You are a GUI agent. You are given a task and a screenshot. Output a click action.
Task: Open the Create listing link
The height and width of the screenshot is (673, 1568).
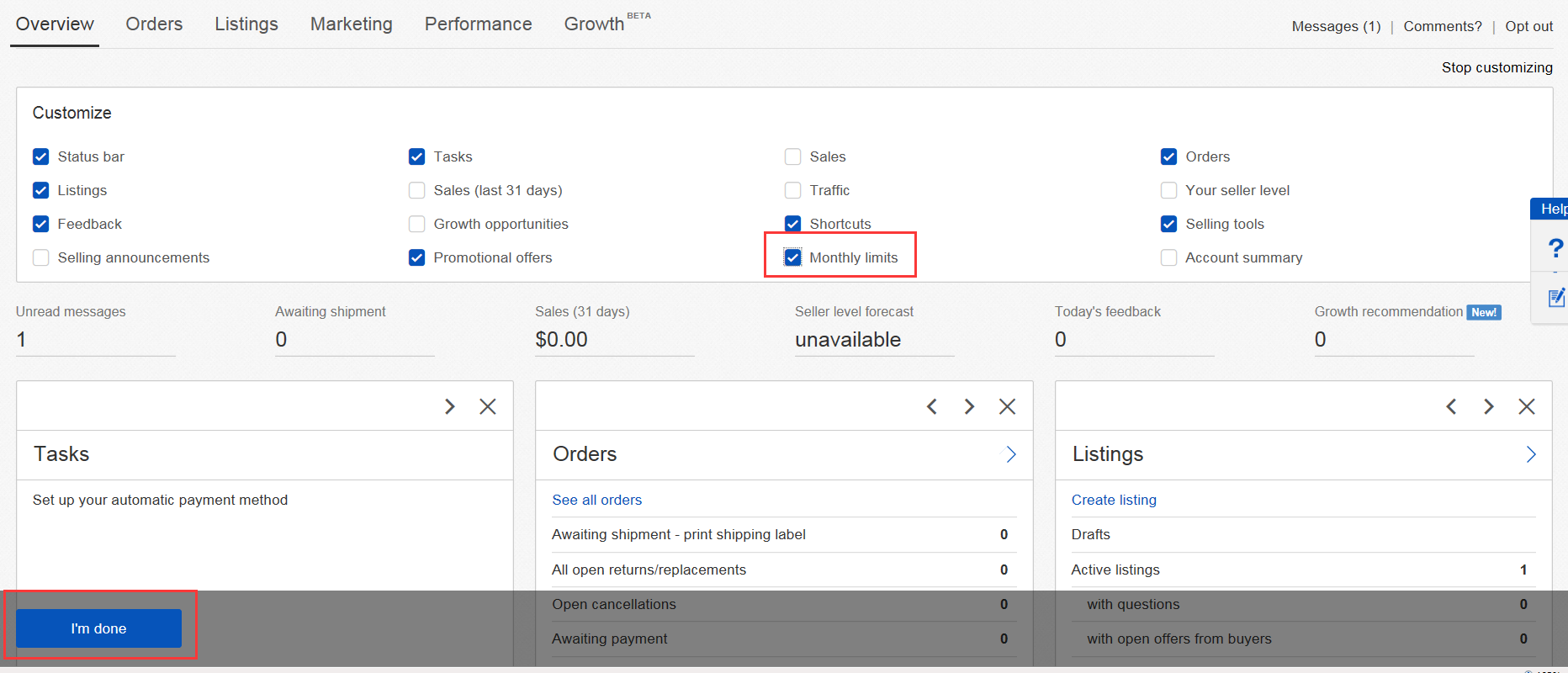point(1113,500)
